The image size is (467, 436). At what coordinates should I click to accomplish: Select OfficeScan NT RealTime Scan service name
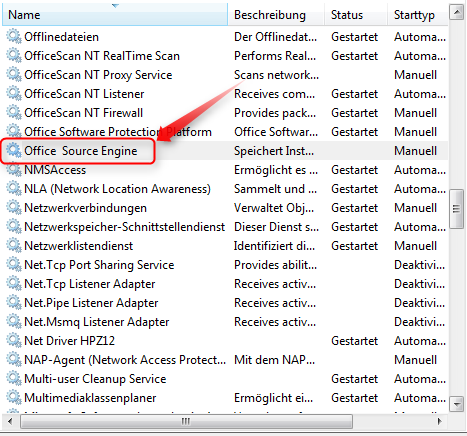click(102, 56)
